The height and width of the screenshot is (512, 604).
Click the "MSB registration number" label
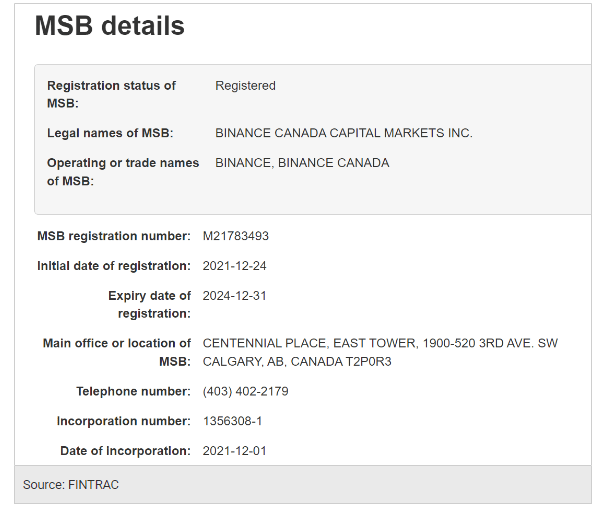[x=113, y=236]
